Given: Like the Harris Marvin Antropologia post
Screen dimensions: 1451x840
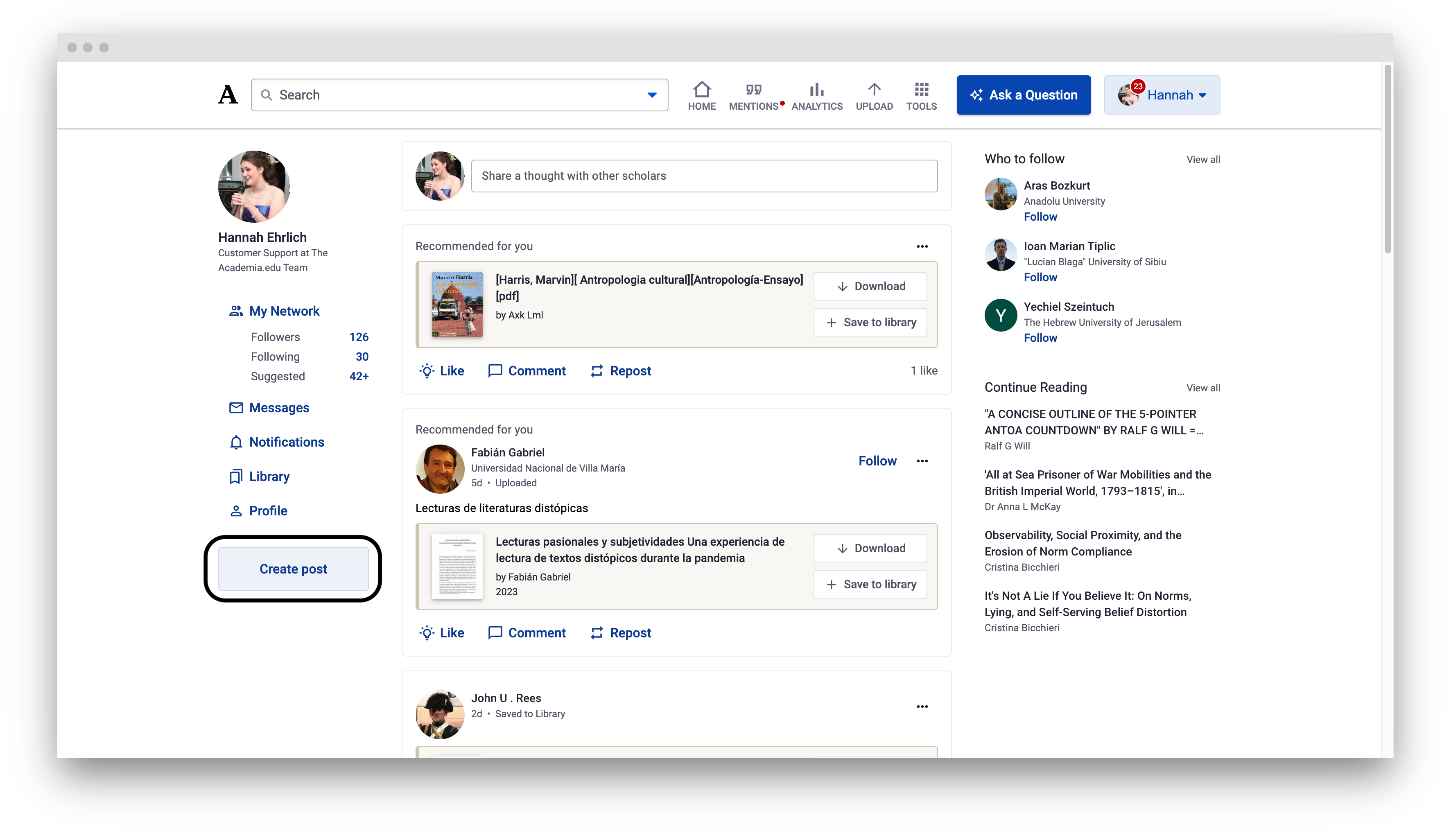Looking at the screenshot, I should [x=442, y=371].
